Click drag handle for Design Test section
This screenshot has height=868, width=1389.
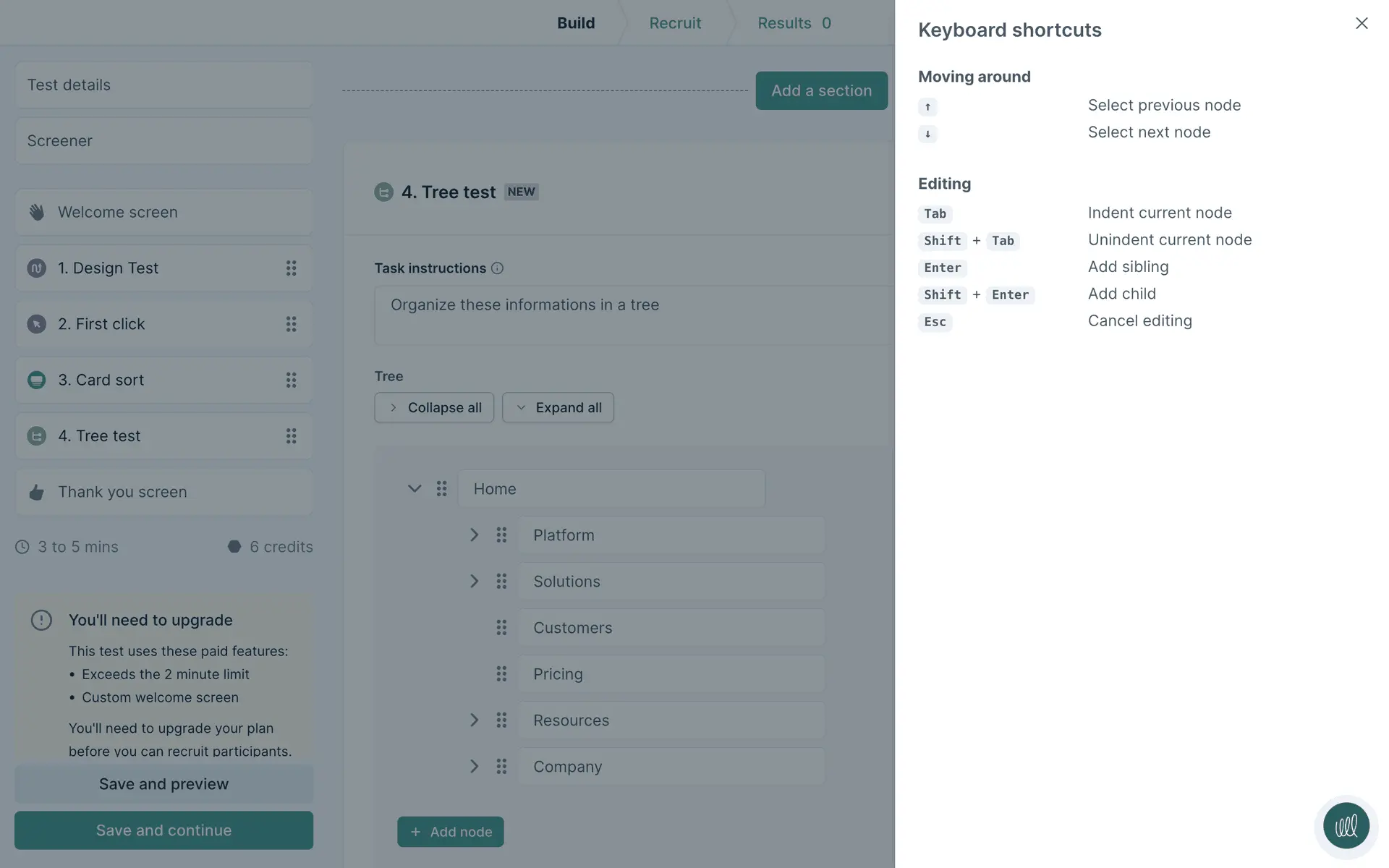coord(291,268)
